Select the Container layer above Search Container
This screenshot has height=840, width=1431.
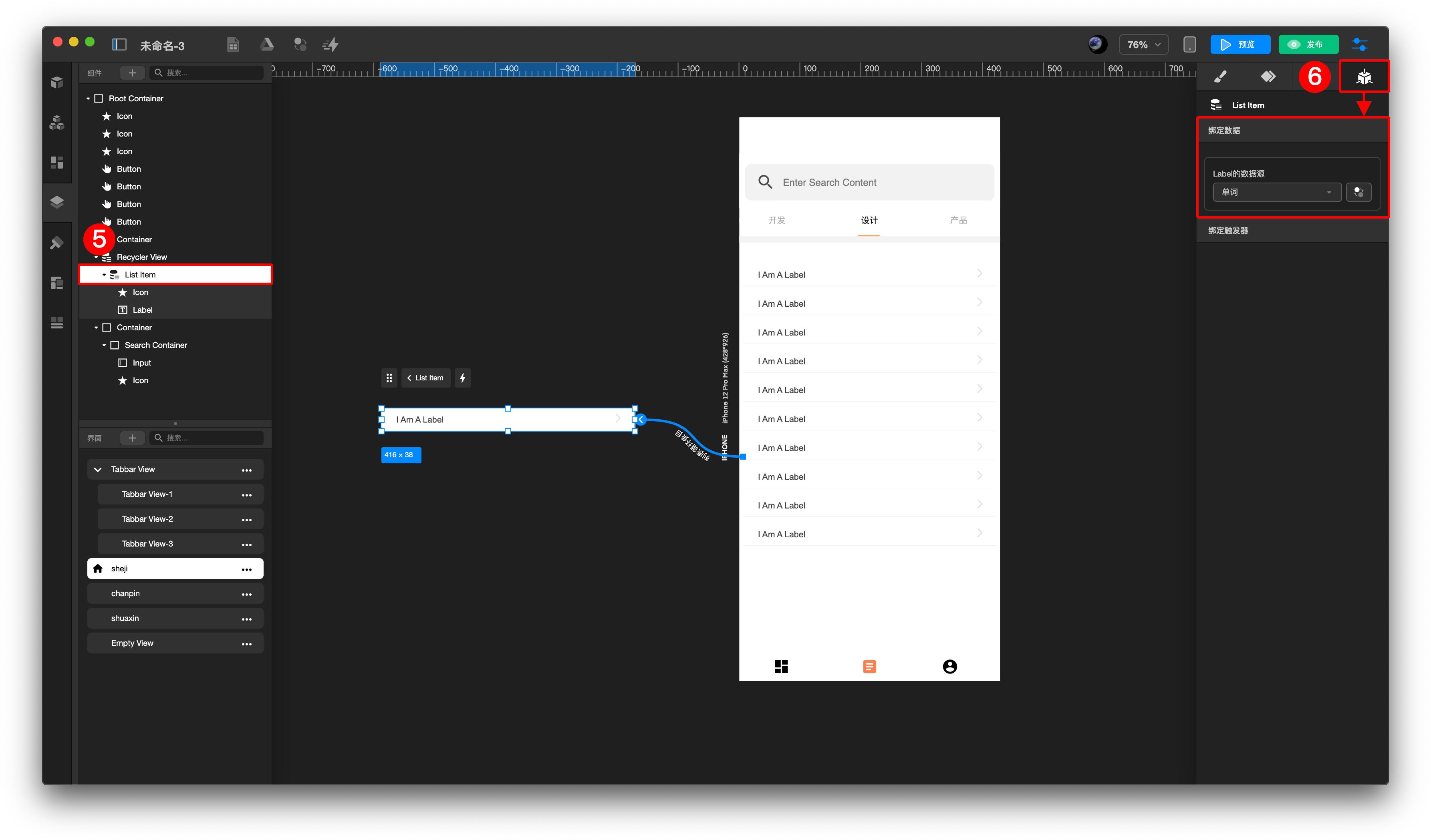pyautogui.click(x=175, y=328)
